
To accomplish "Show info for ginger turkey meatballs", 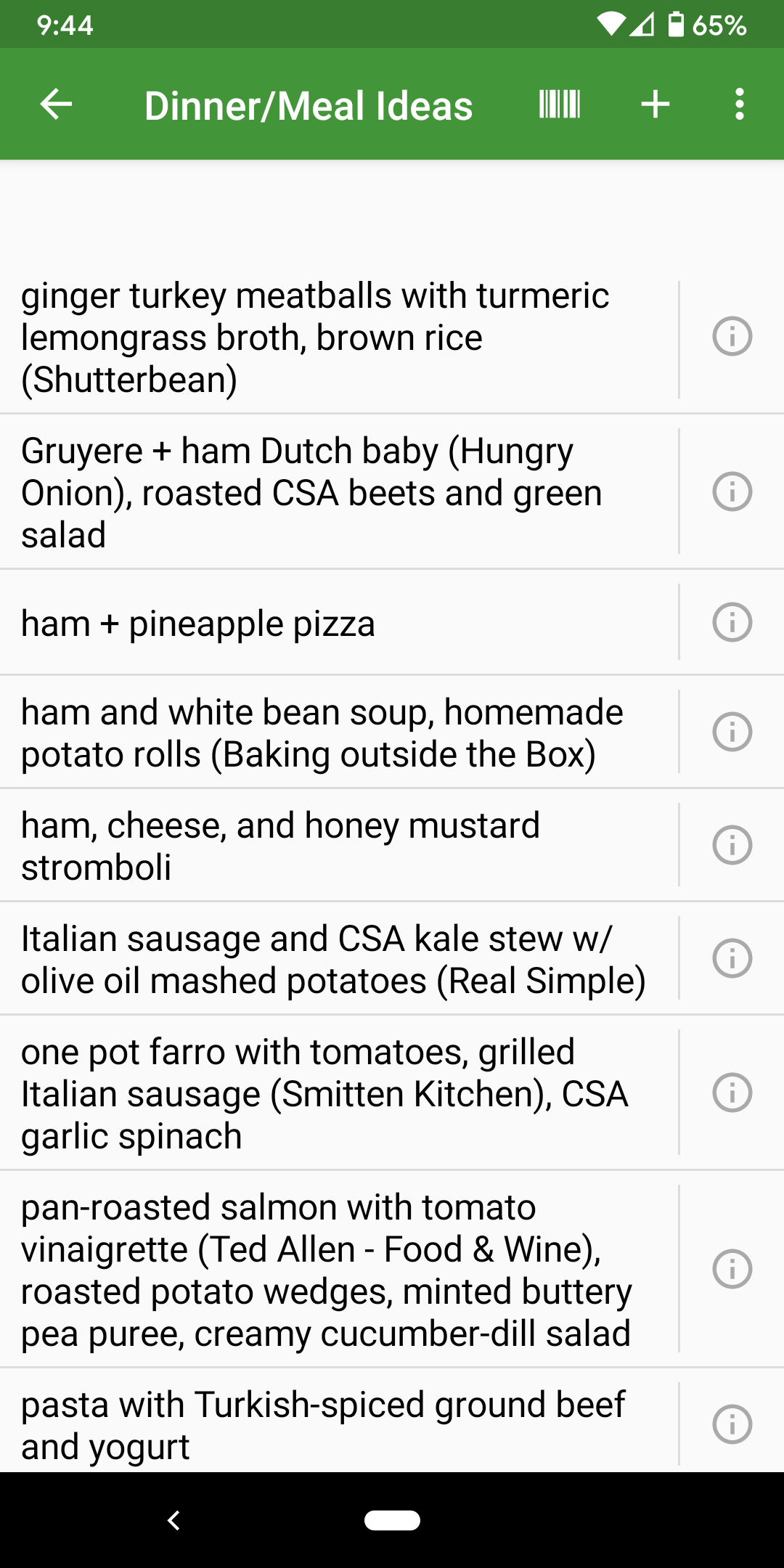I will [x=732, y=337].
